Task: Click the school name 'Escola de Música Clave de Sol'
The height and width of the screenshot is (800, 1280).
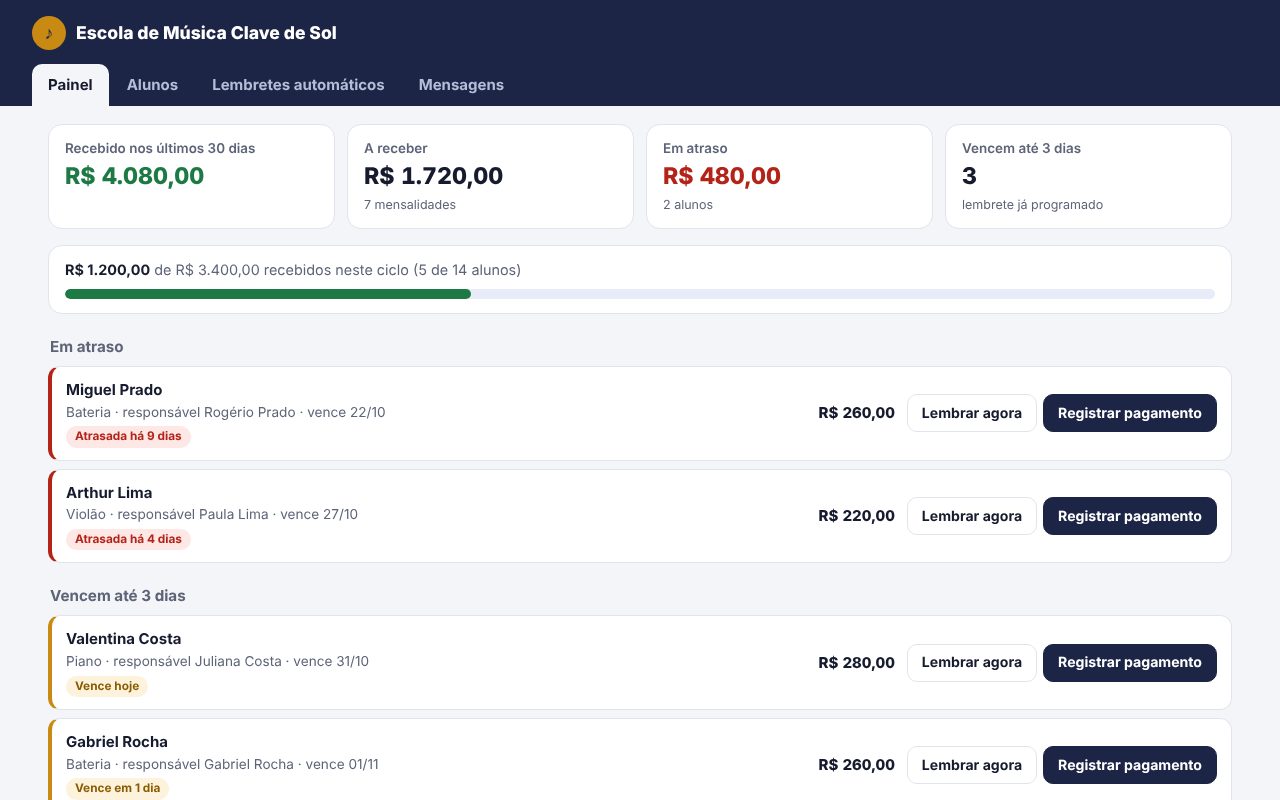Action: coord(206,33)
